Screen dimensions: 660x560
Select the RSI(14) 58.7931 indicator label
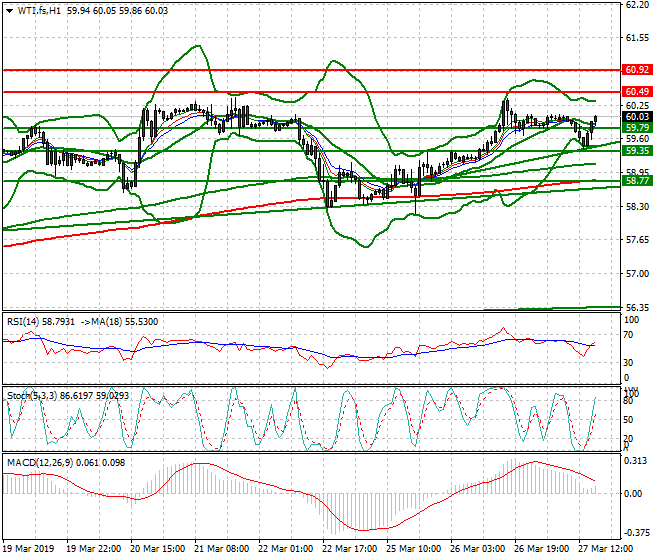(41, 322)
